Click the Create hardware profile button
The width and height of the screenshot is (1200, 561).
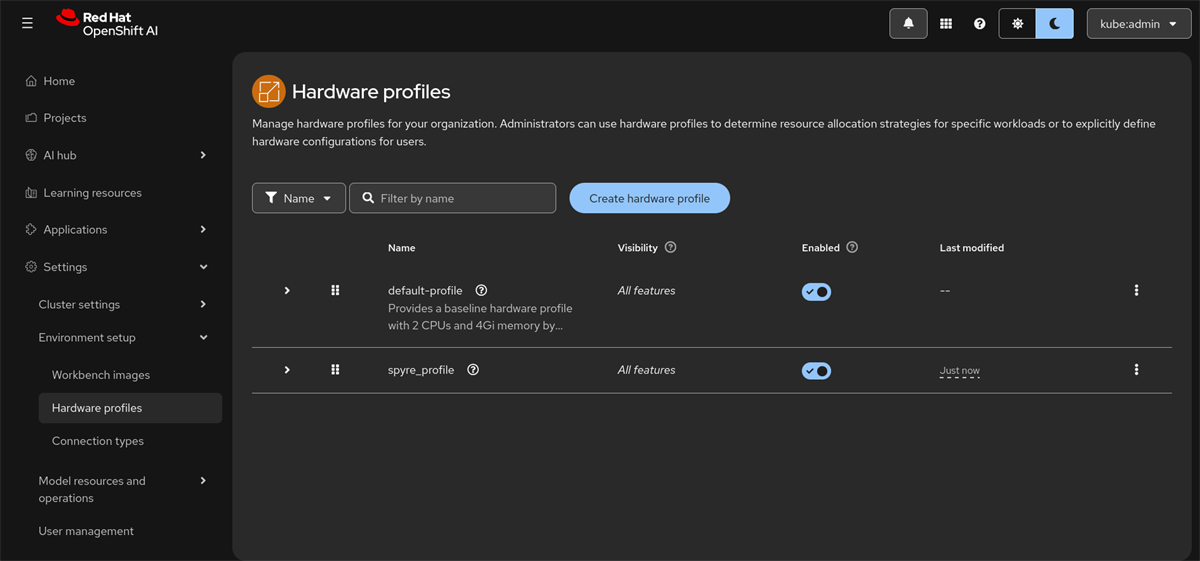pyautogui.click(x=649, y=198)
